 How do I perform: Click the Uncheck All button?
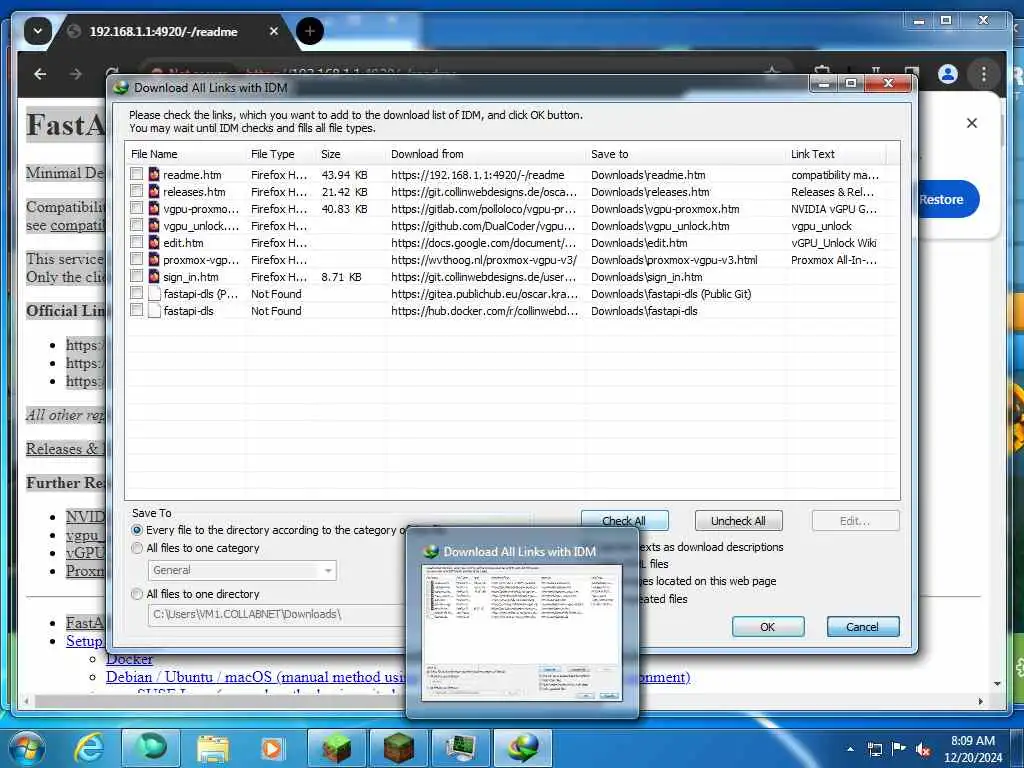point(738,520)
